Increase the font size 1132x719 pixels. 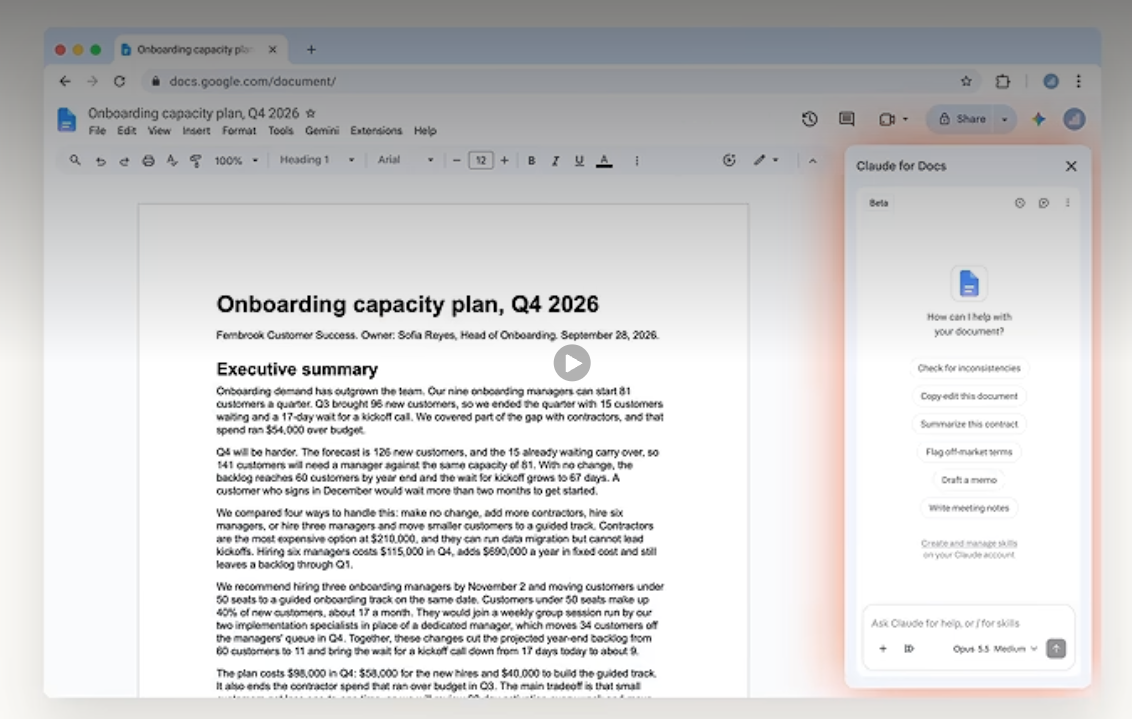click(505, 160)
